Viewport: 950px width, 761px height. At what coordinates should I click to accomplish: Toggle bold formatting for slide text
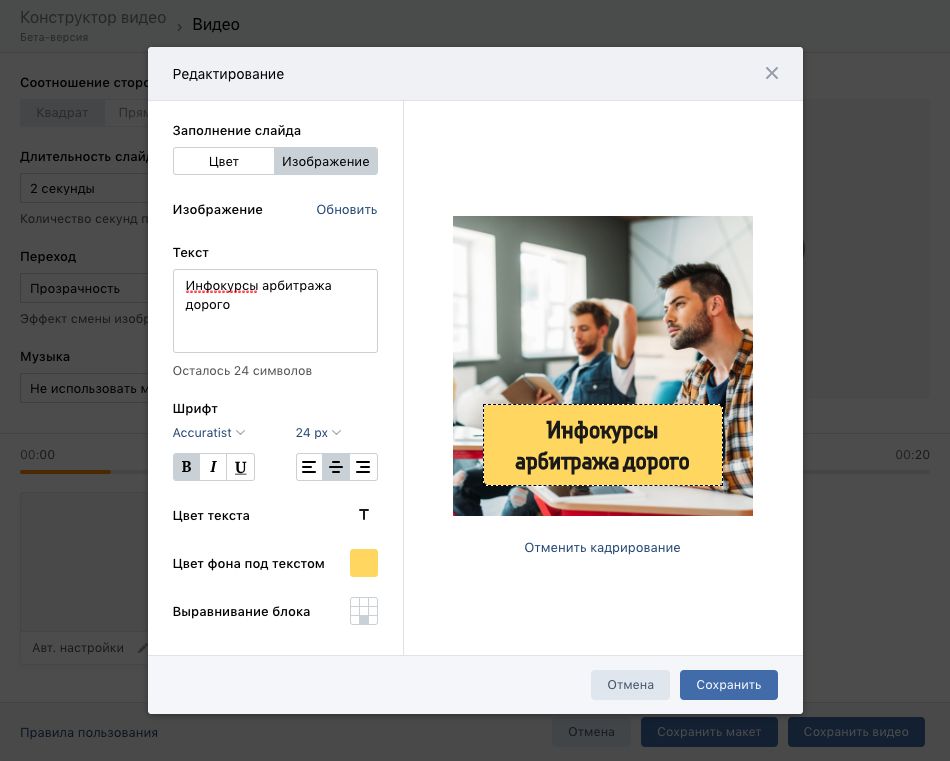point(186,466)
